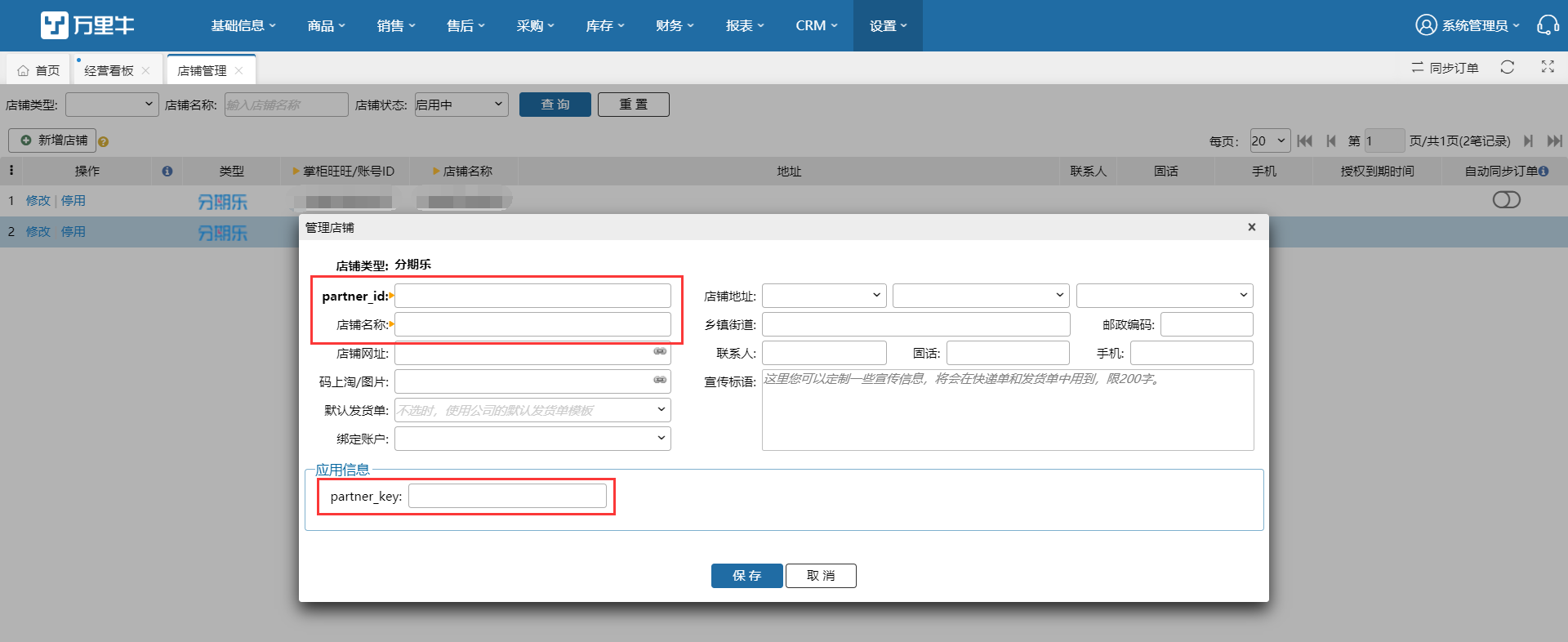
Task: Click the system administrator avatar icon
Action: tap(1426, 25)
